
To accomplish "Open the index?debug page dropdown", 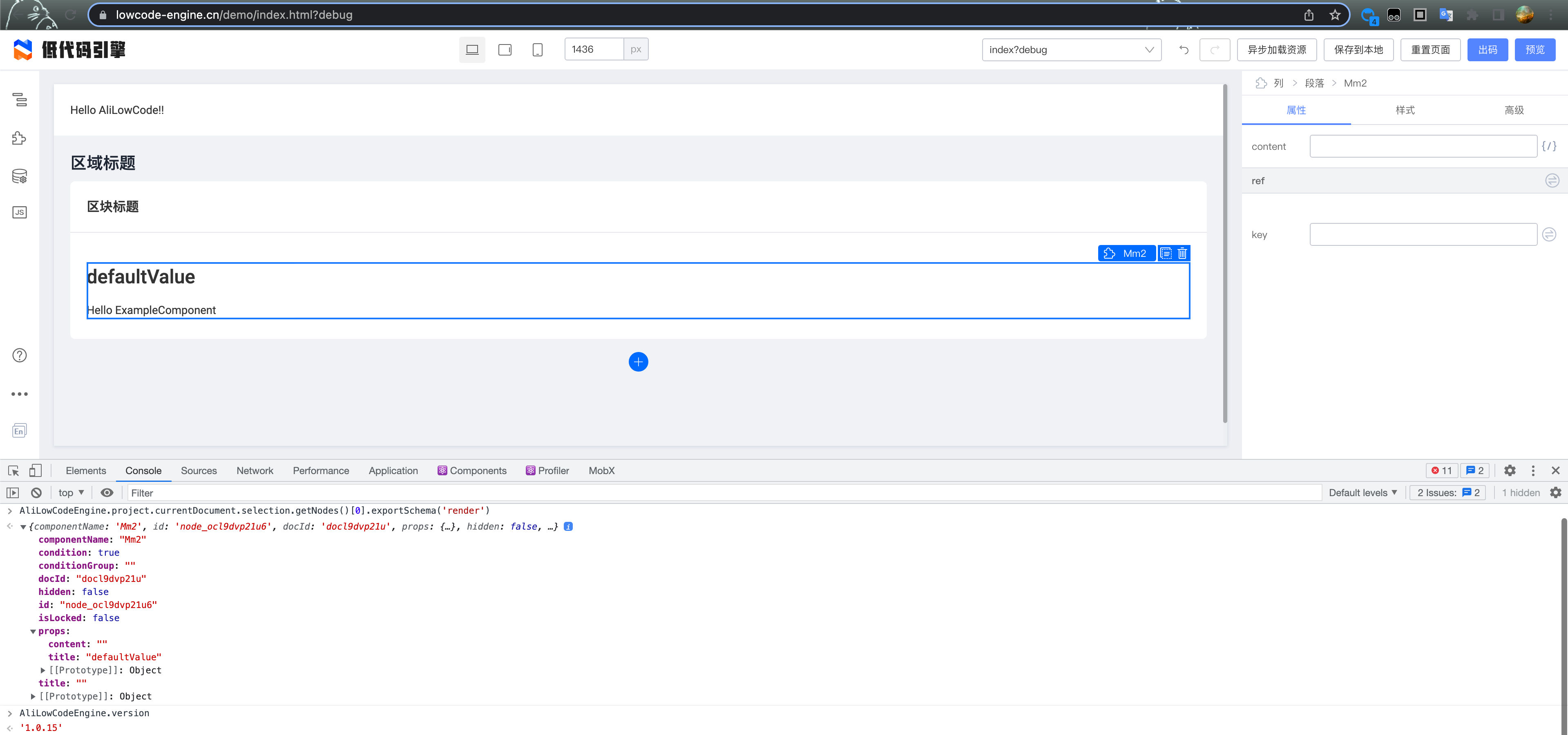I will 1071,50.
